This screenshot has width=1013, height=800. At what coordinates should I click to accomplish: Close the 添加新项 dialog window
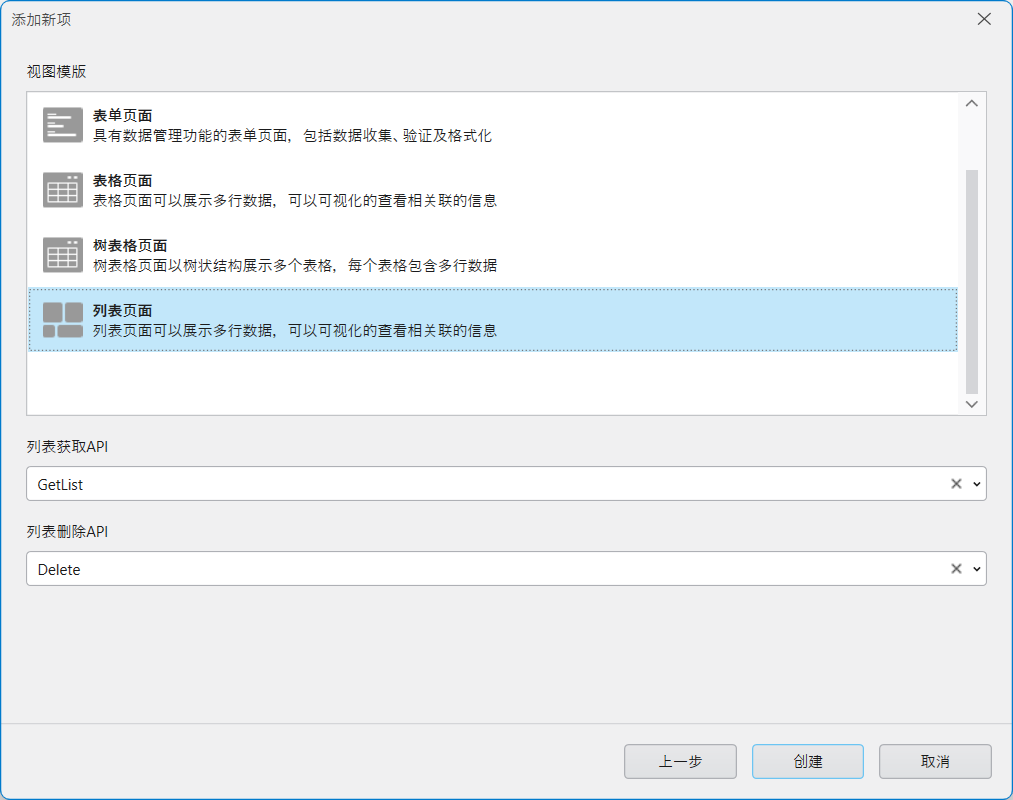pos(984,19)
